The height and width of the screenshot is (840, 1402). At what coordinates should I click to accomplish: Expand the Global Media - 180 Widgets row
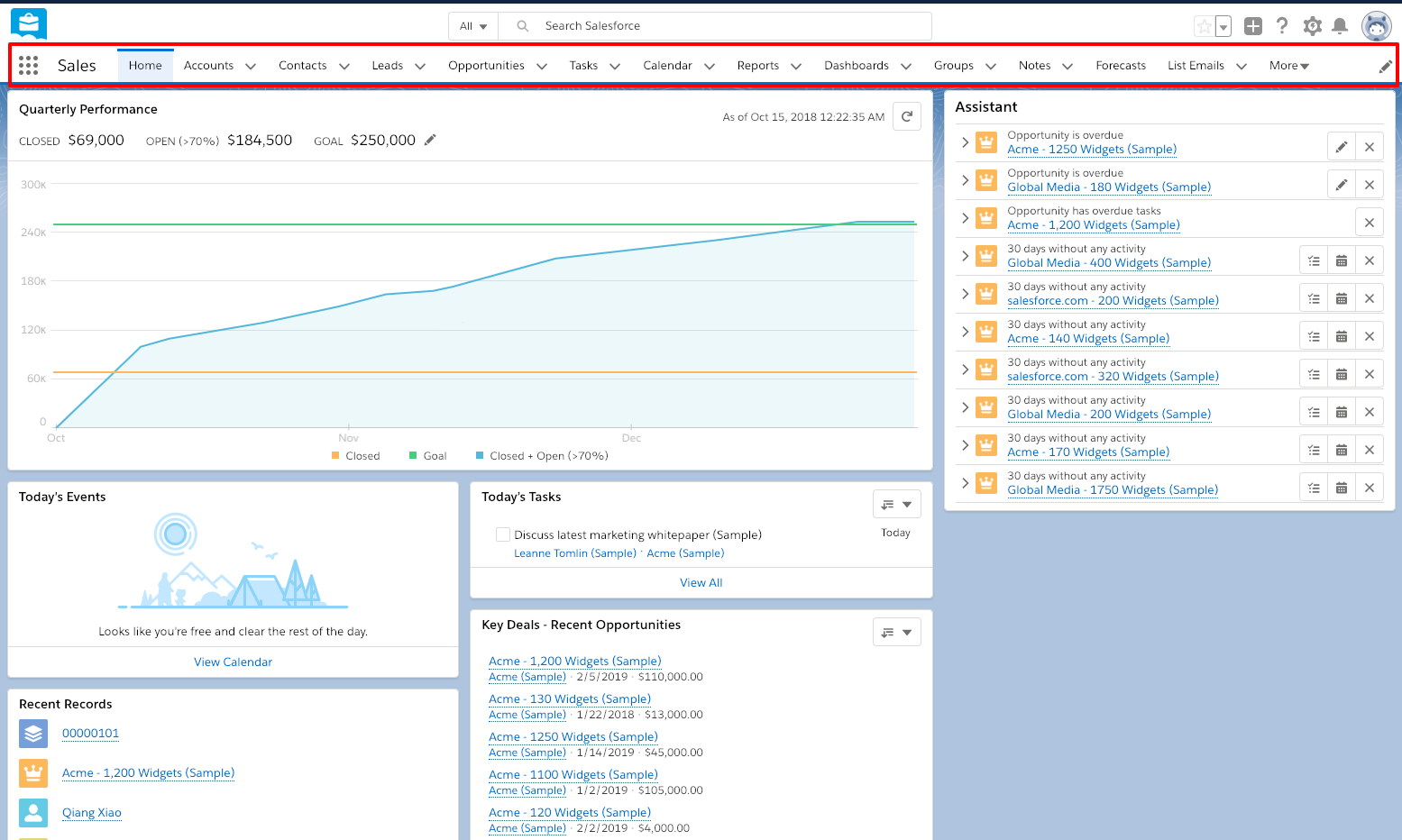tap(965, 180)
